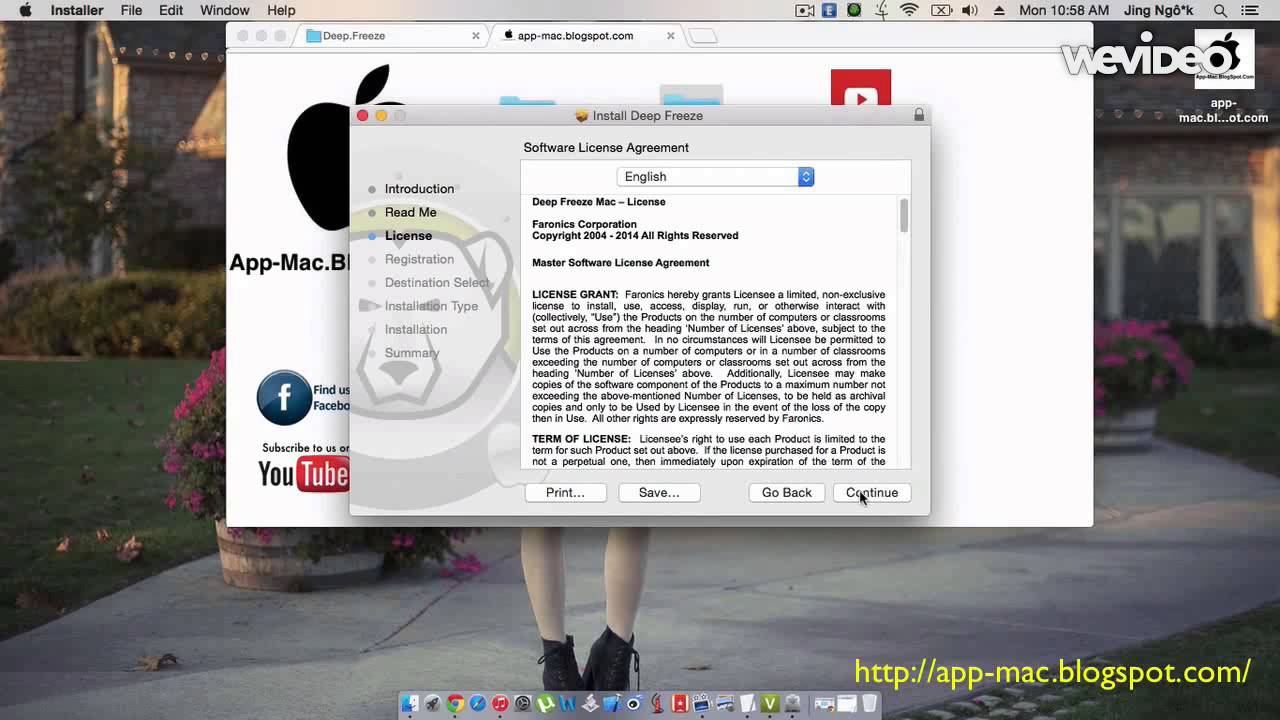
Task: Select the Read Me step in sidebar
Action: click(410, 212)
